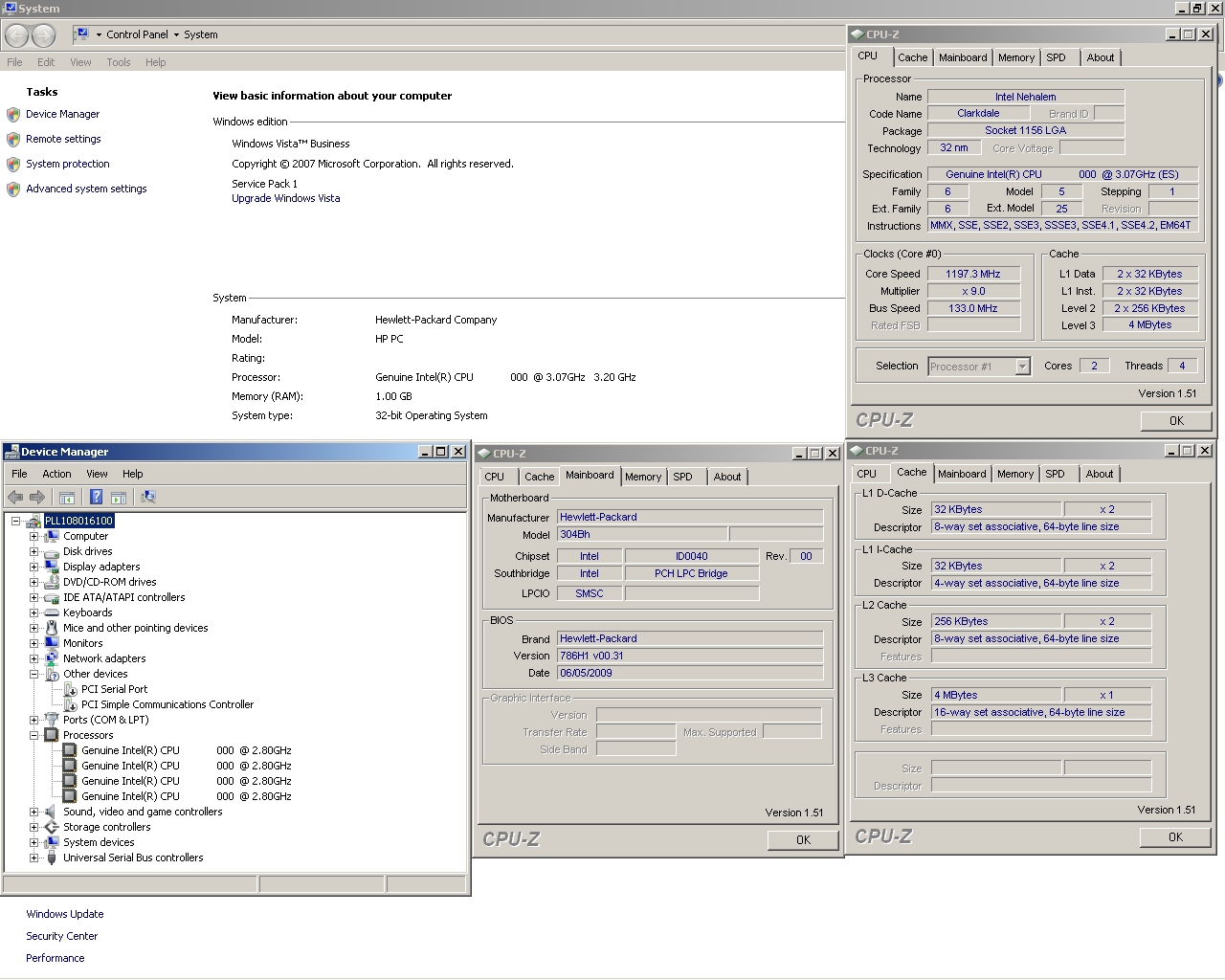Click the Monitors icon in device tree
Viewport: 1225px width, 980px height.
tap(52, 643)
